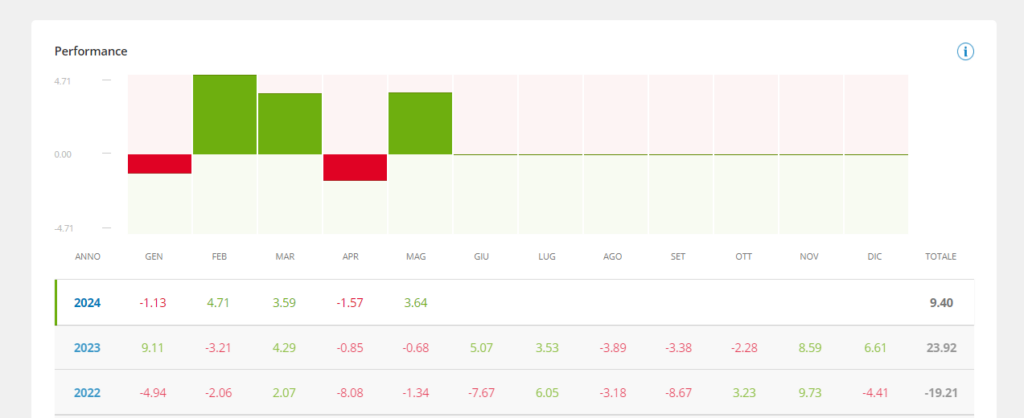Click the ANNO column header
The height and width of the screenshot is (418, 1024).
click(x=88, y=257)
